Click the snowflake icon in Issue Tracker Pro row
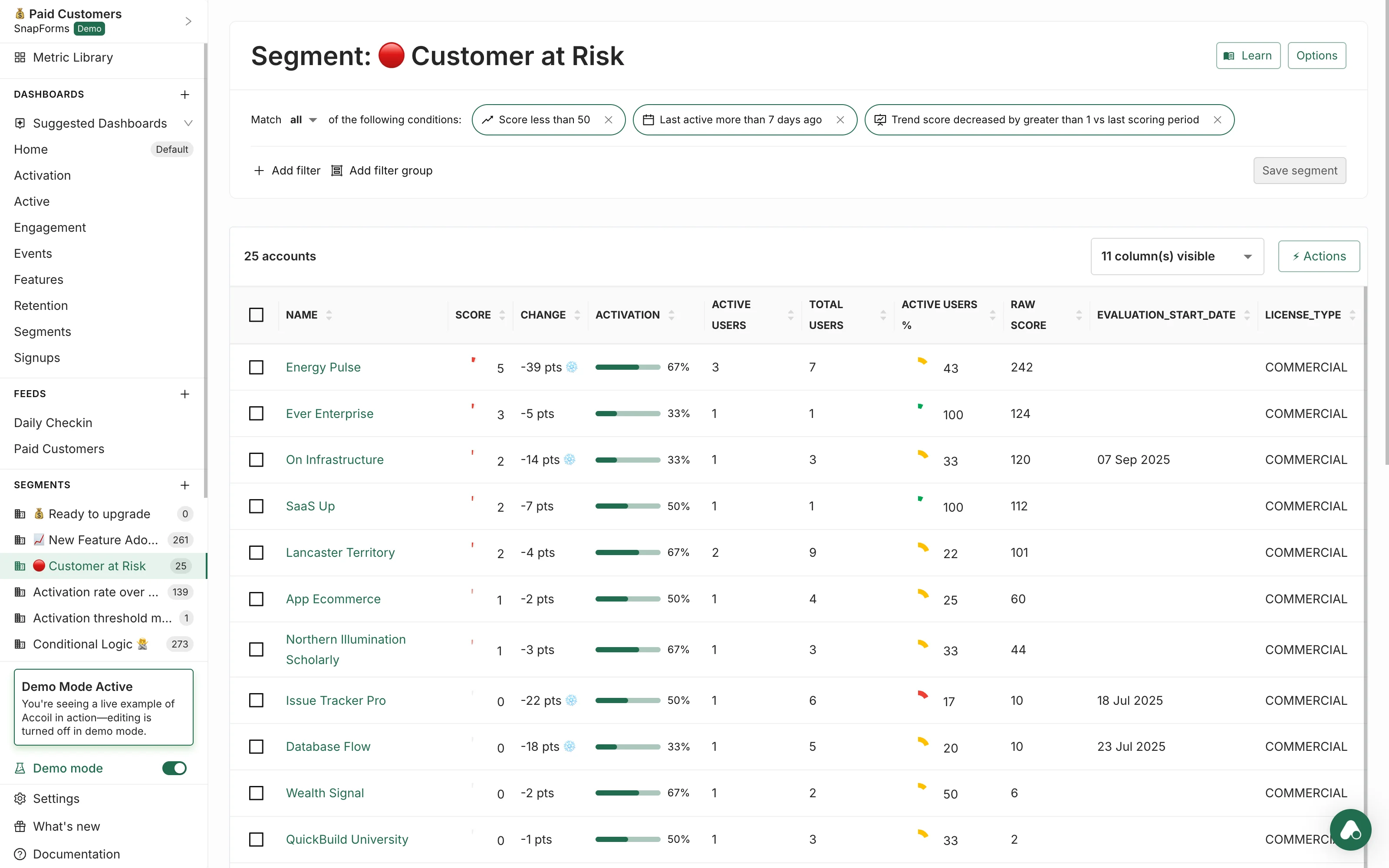Image resolution: width=1389 pixels, height=868 pixels. [x=571, y=700]
